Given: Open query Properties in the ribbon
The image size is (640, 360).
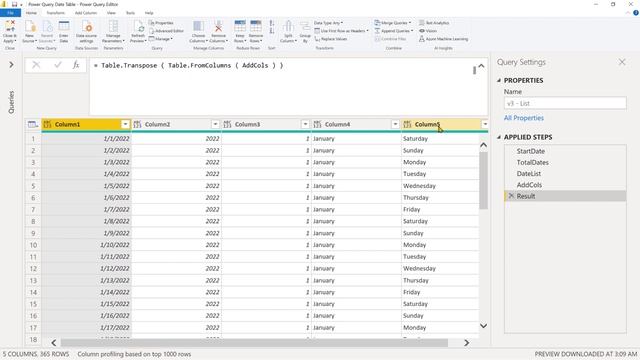Looking at the screenshot, I should tap(161, 23).
